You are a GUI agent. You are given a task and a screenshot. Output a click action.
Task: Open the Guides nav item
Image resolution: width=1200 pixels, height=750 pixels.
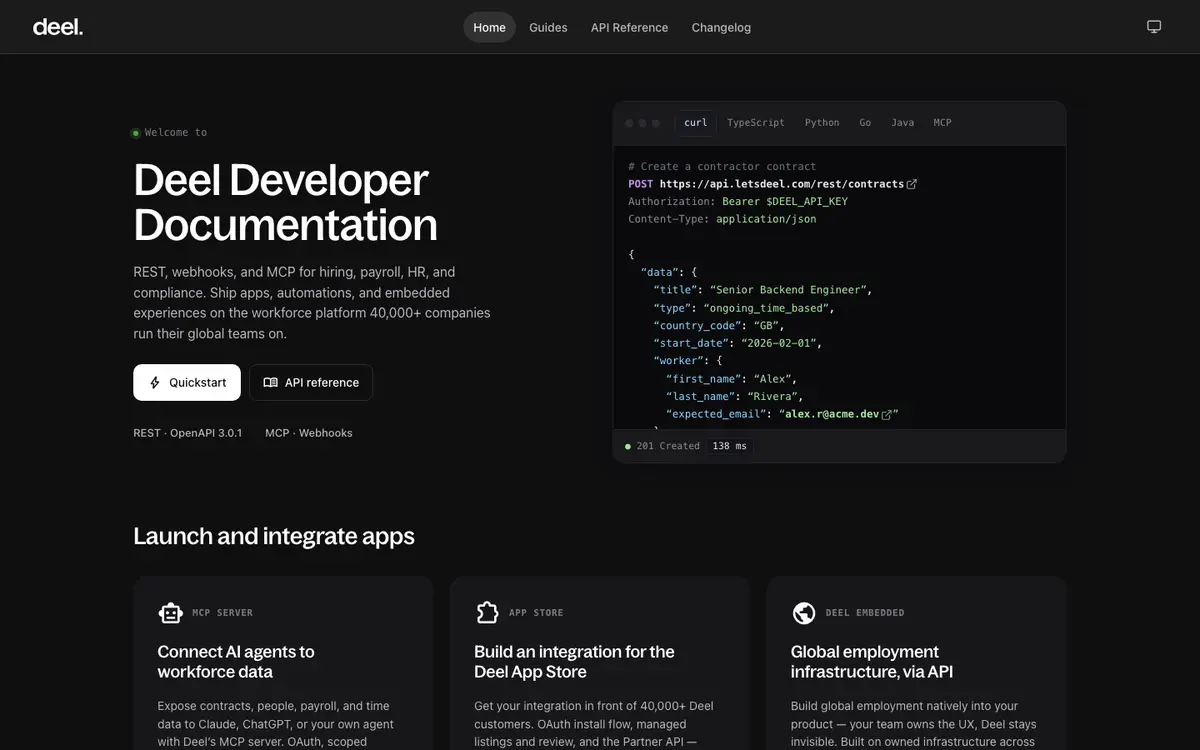tap(548, 27)
